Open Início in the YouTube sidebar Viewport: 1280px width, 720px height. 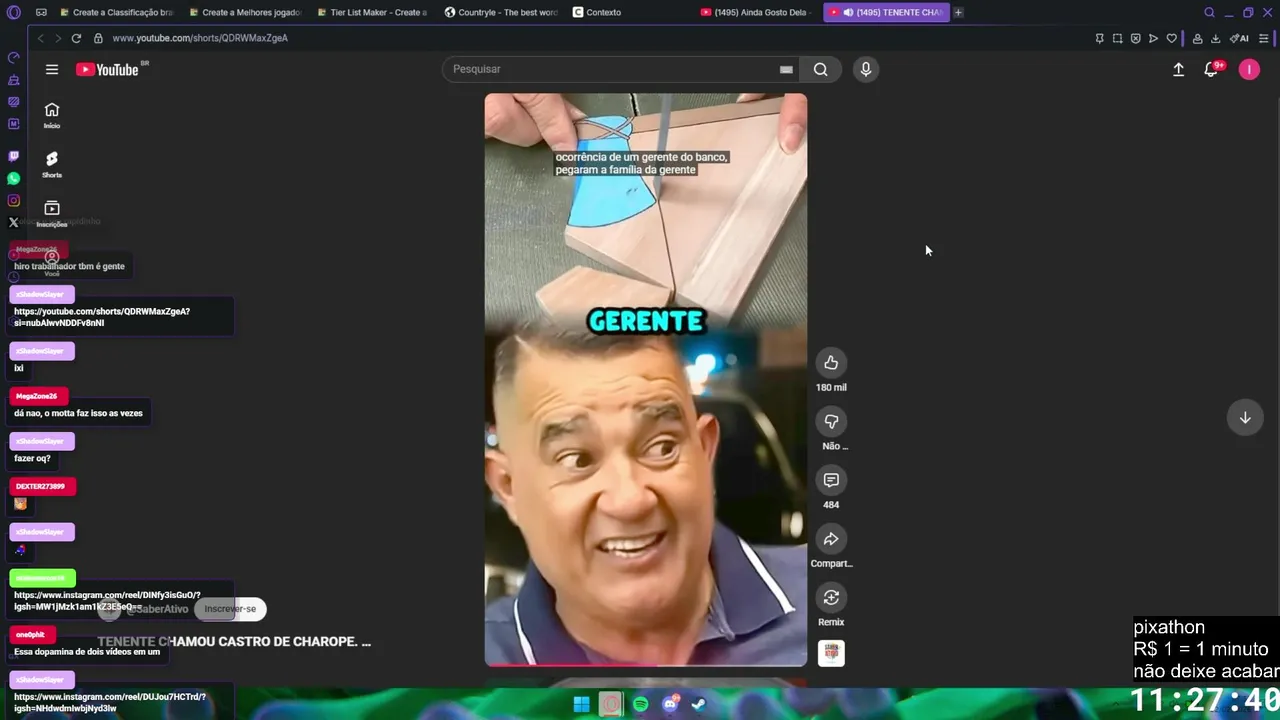click(x=52, y=116)
